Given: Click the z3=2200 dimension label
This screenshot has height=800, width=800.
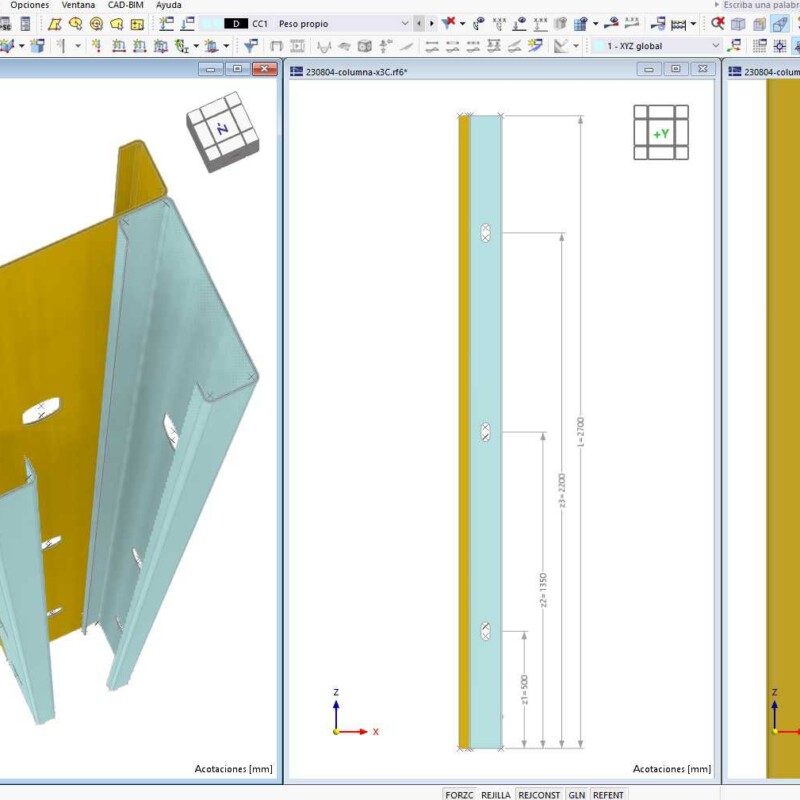Looking at the screenshot, I should [562, 490].
